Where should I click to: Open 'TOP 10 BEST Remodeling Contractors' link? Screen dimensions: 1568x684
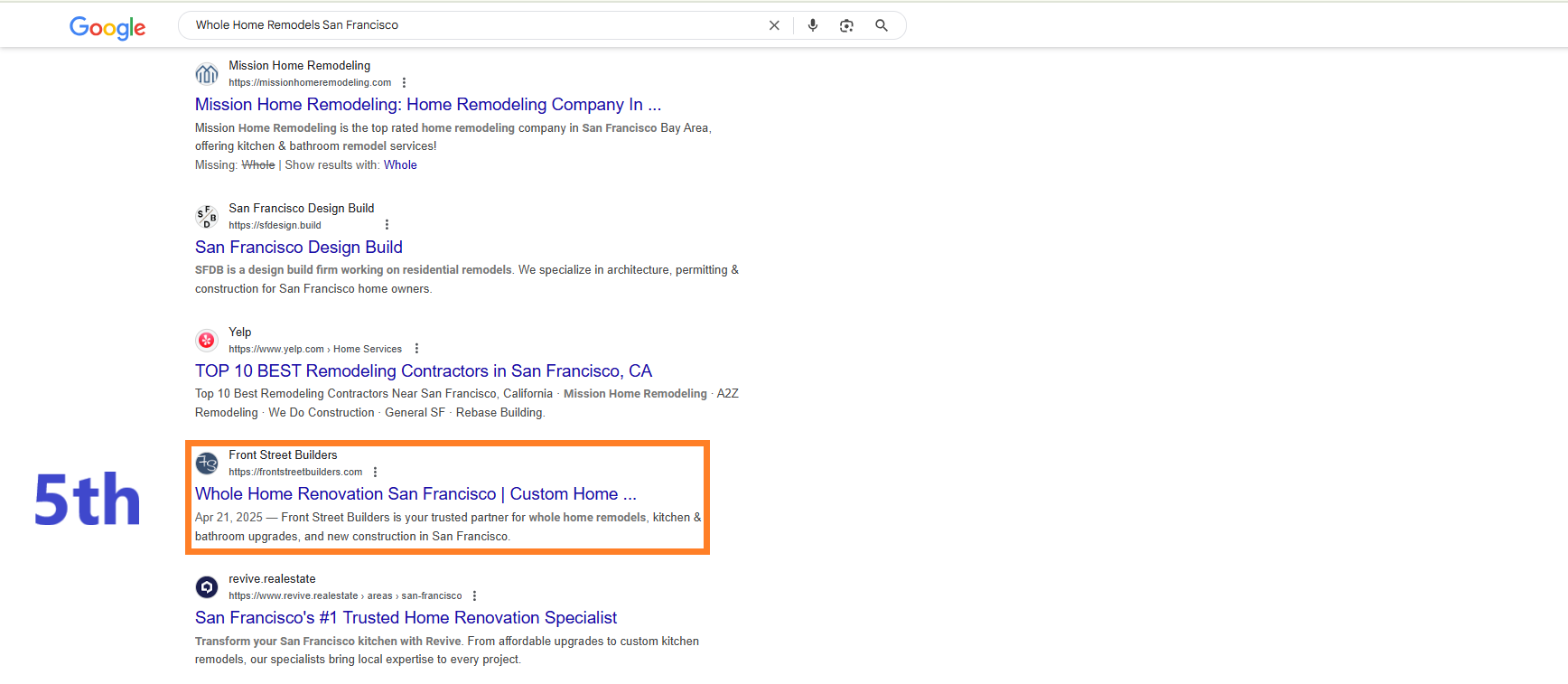(x=424, y=371)
